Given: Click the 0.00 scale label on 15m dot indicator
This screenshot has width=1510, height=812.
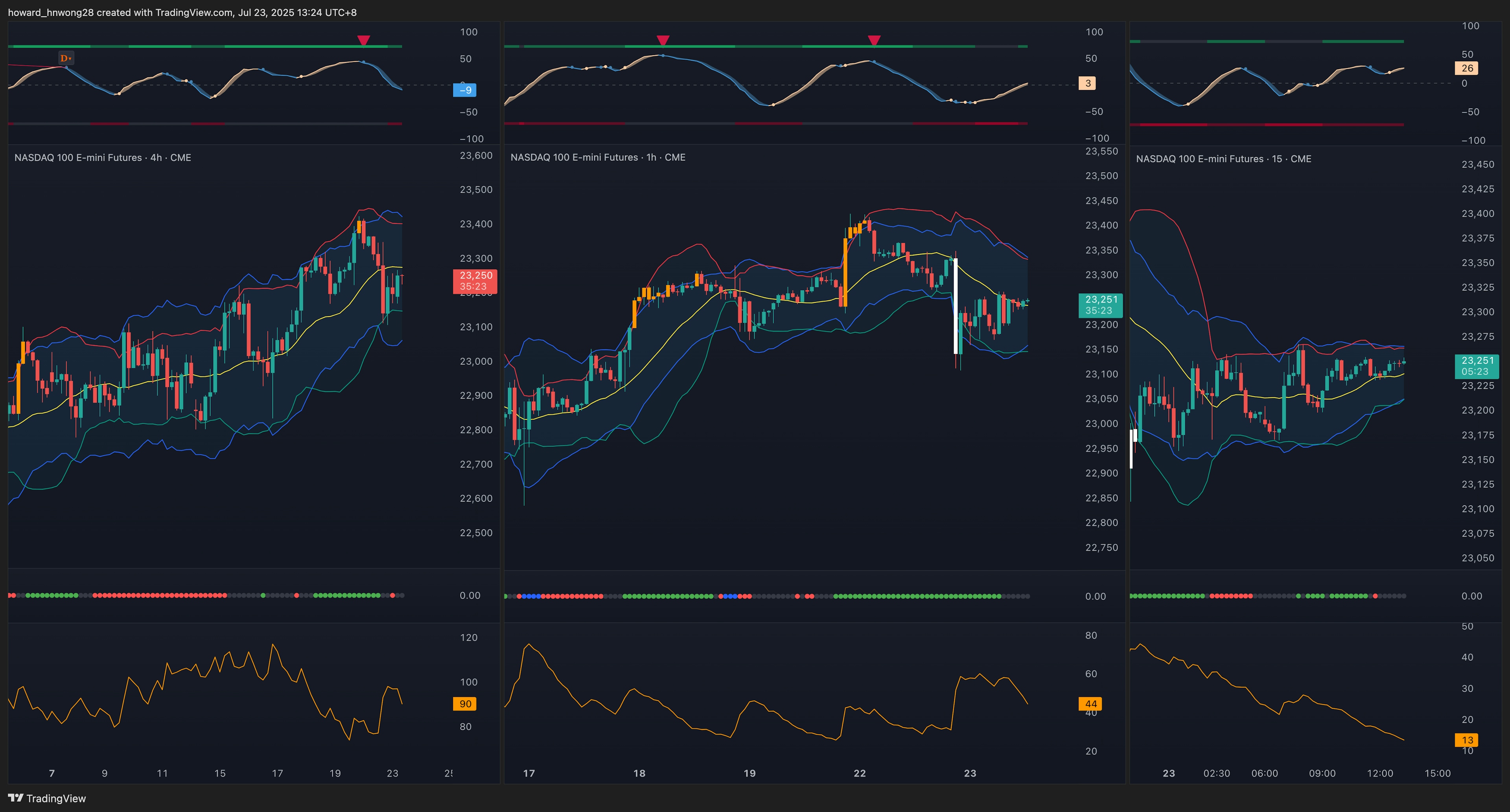Looking at the screenshot, I should pyautogui.click(x=1472, y=596).
